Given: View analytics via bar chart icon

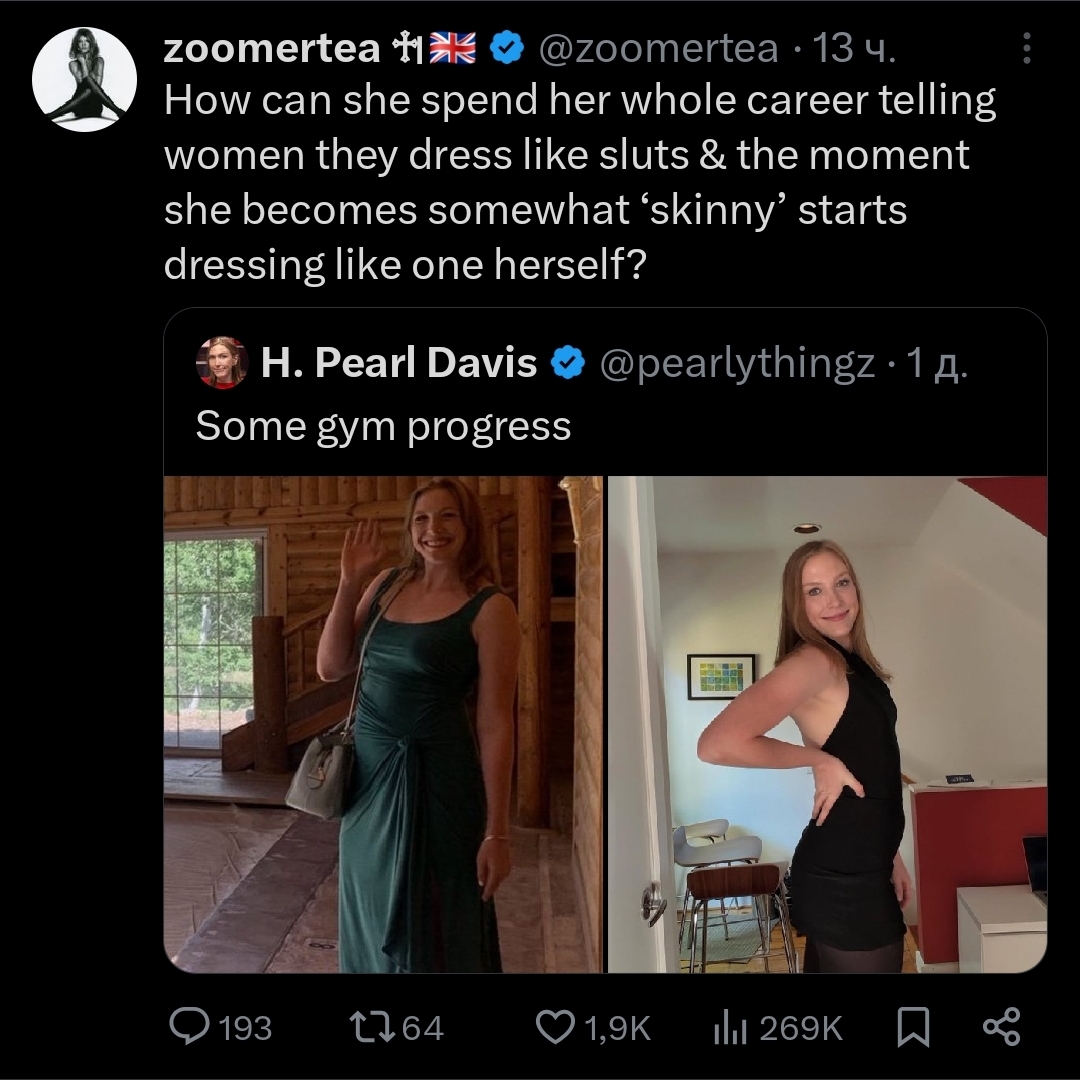Looking at the screenshot, I should point(730,1027).
